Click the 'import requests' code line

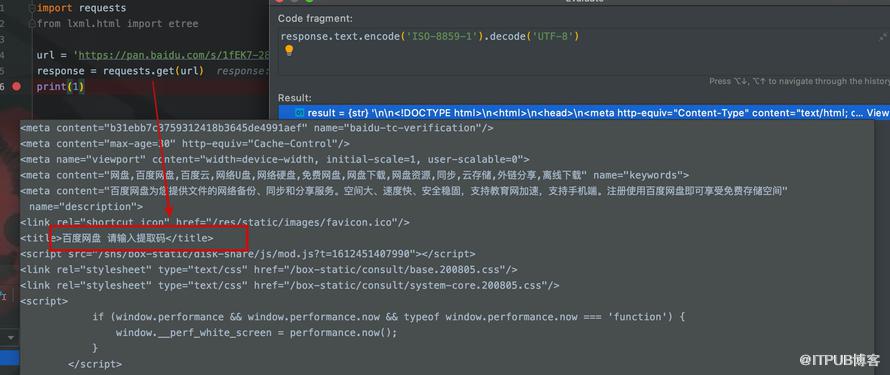(x=82, y=9)
